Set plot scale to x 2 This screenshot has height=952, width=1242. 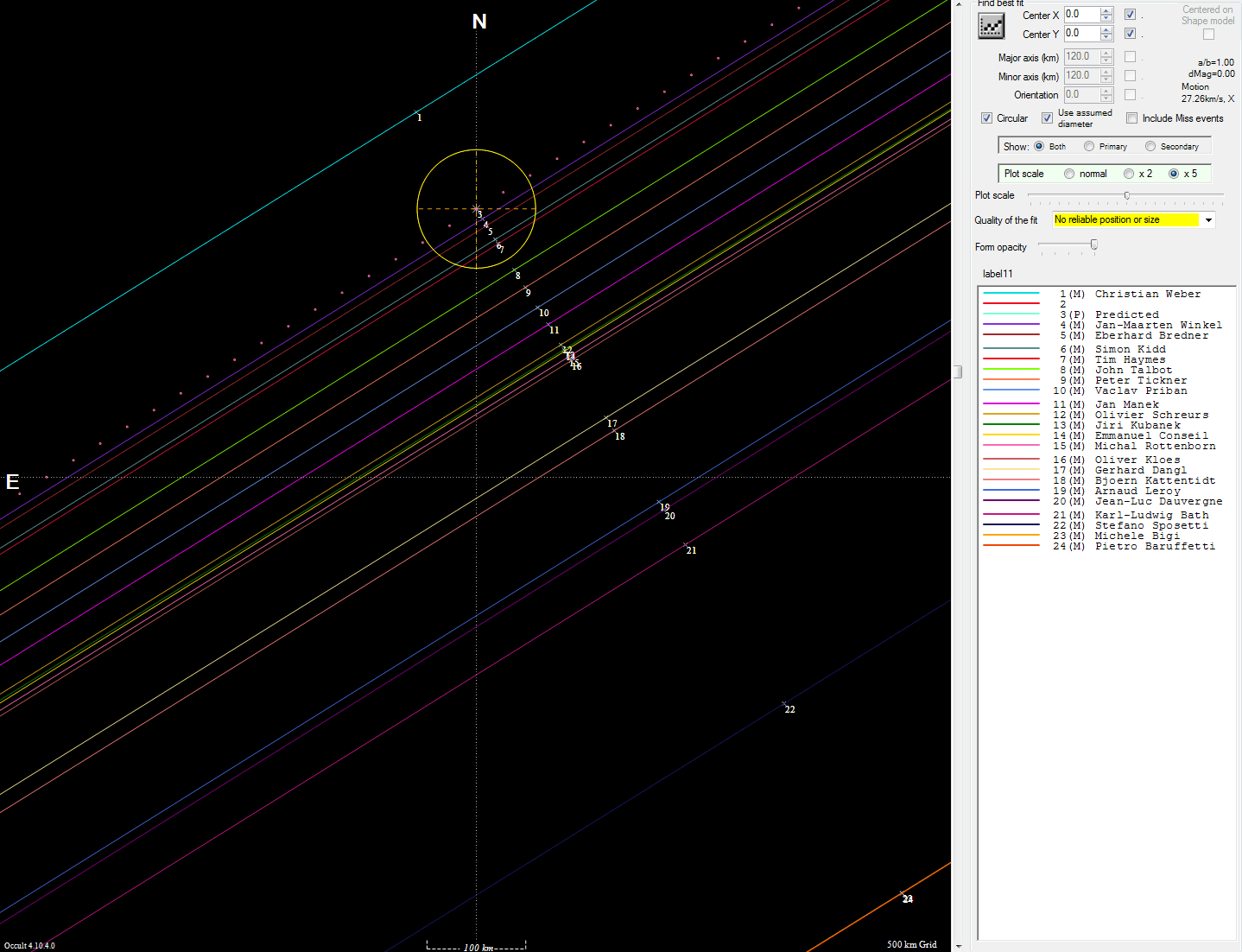point(1129,174)
